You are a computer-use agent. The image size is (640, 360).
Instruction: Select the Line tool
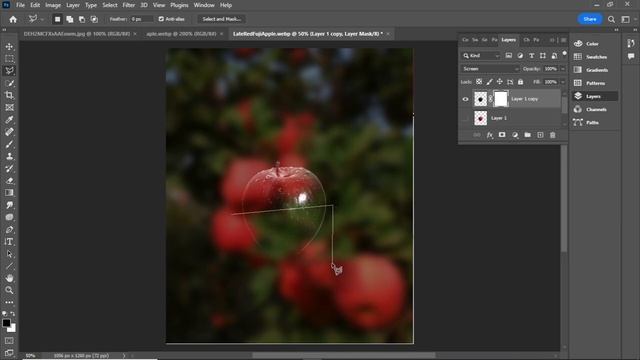[x=9, y=266]
